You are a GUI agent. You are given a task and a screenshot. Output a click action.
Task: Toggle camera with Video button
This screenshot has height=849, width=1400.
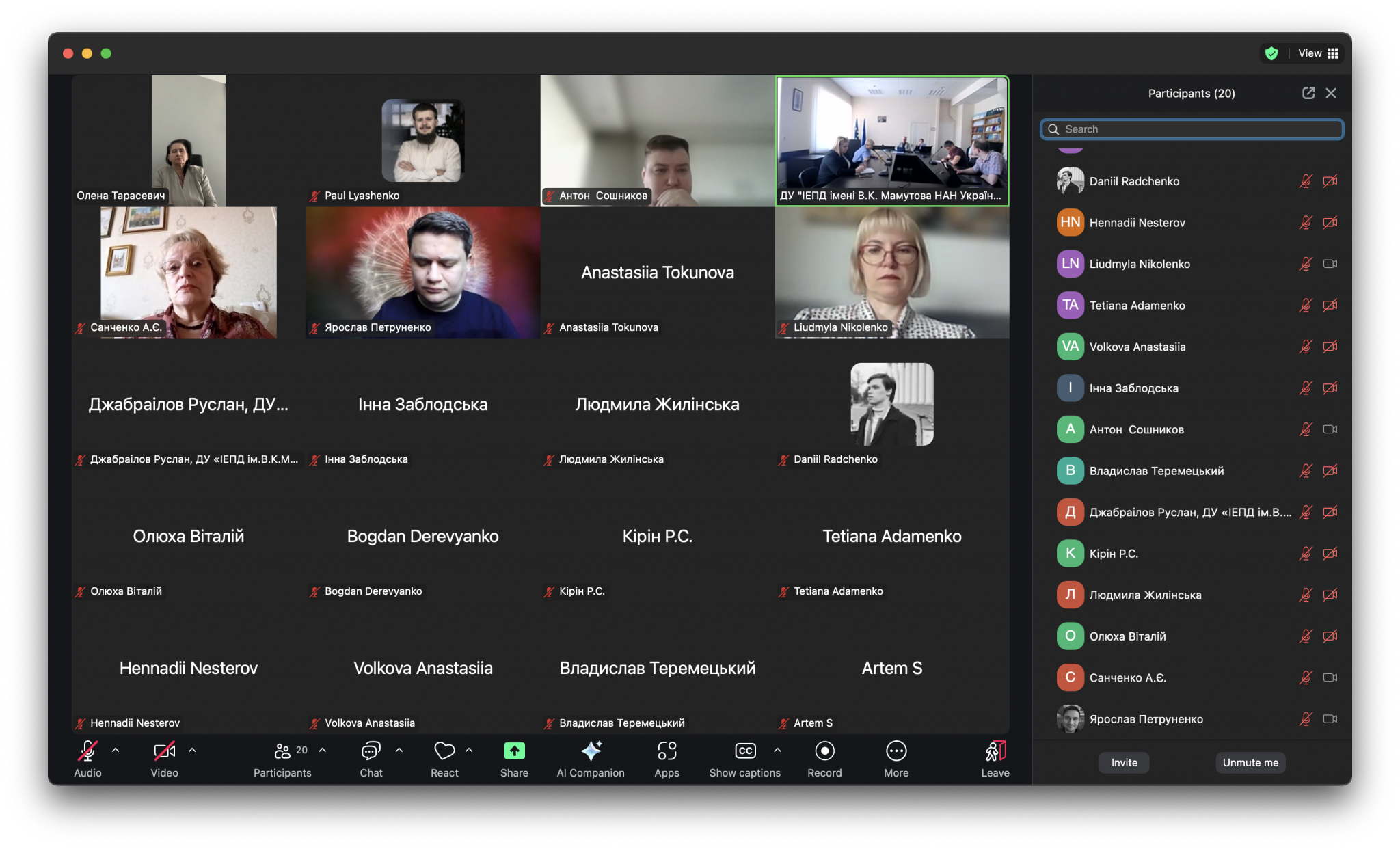click(164, 751)
